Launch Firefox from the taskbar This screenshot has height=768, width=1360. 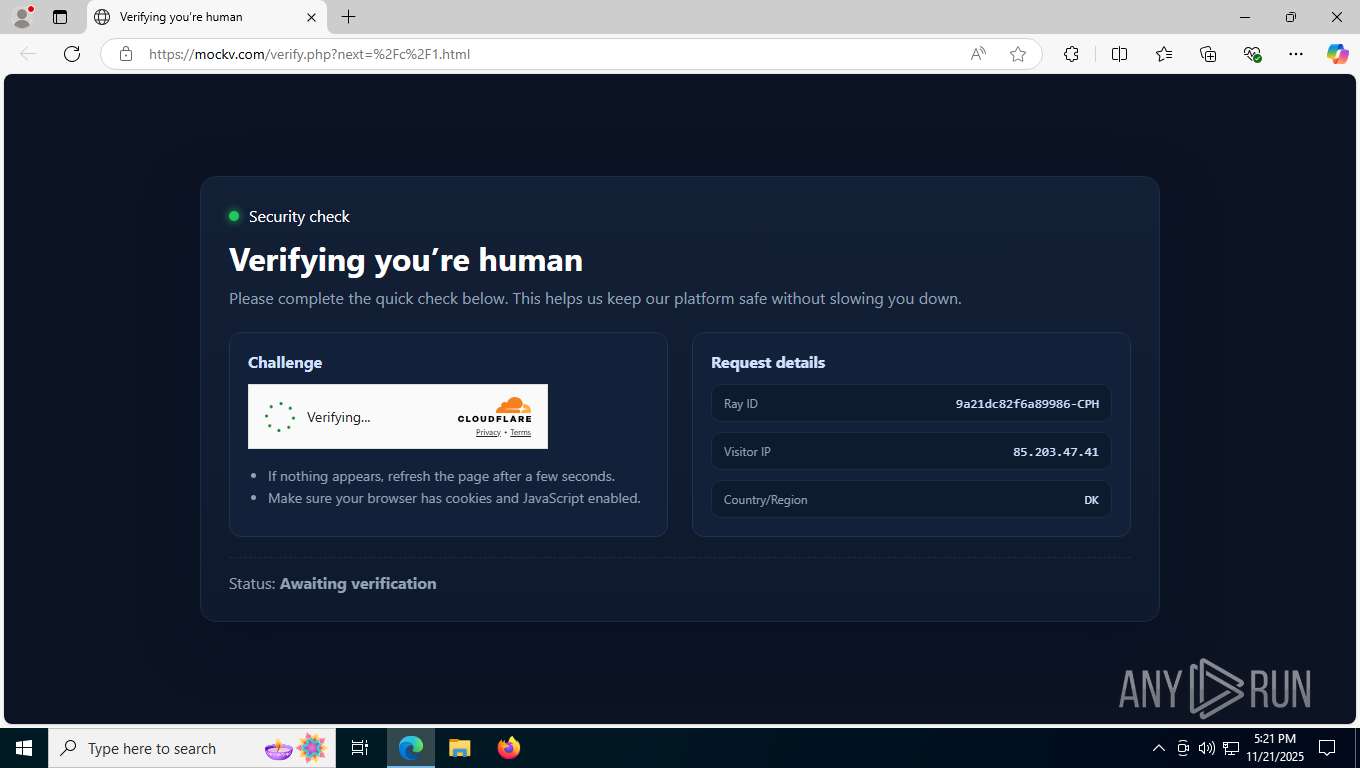point(508,748)
